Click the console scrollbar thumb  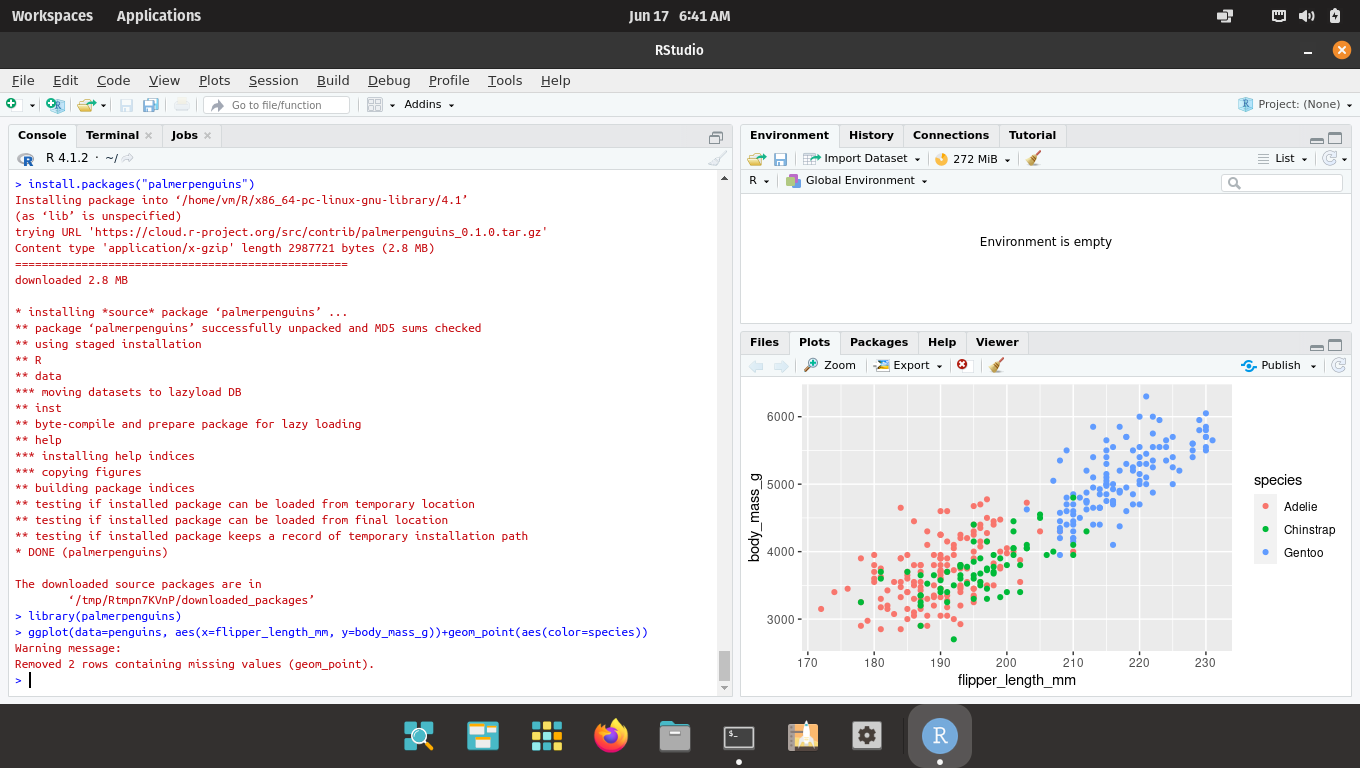click(x=724, y=665)
